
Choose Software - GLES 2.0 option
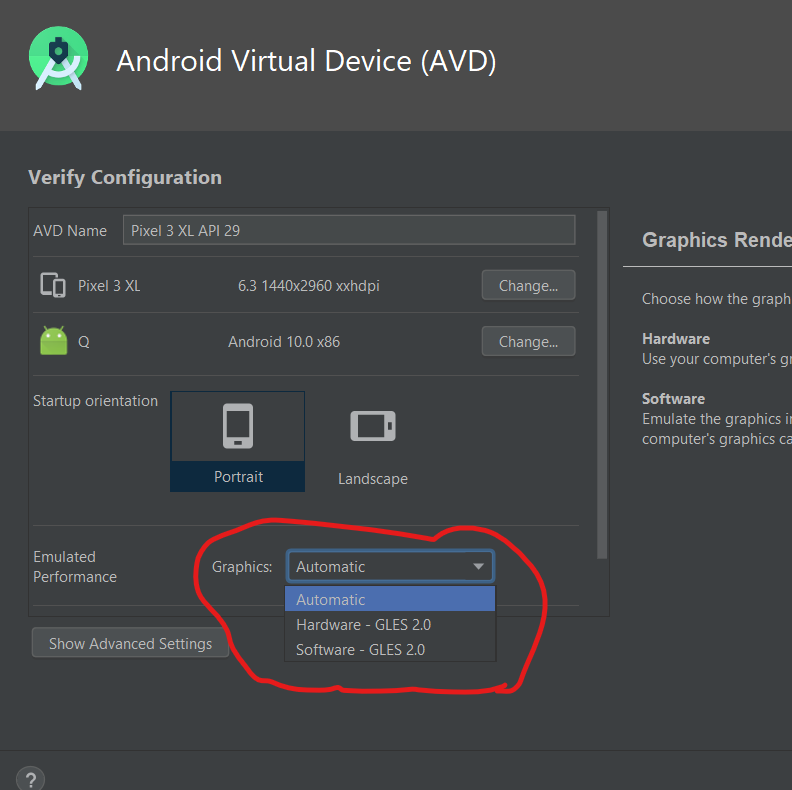pyautogui.click(x=390, y=649)
